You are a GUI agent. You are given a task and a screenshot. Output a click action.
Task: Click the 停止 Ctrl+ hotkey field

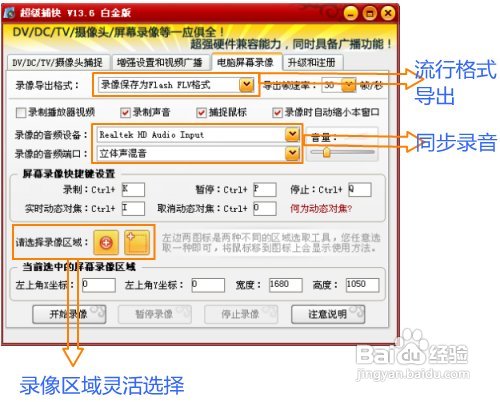(x=360, y=189)
